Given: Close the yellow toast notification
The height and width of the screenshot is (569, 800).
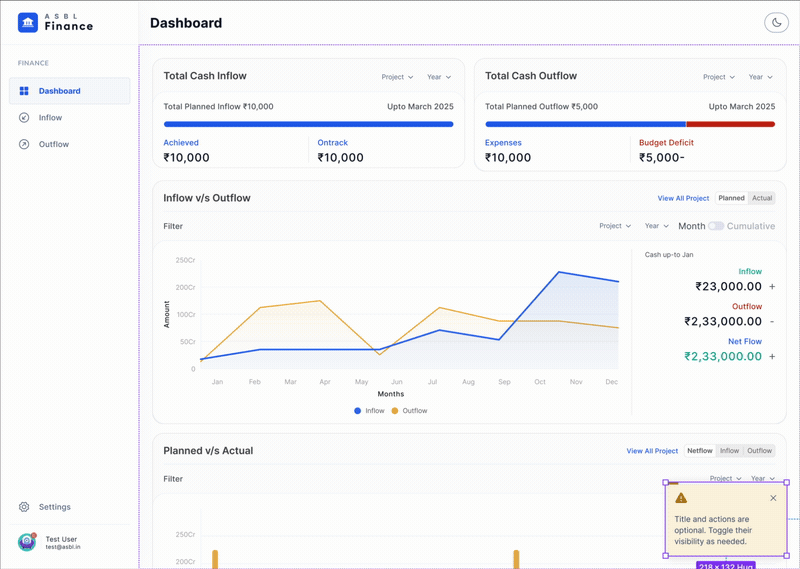Looking at the screenshot, I should (773, 498).
